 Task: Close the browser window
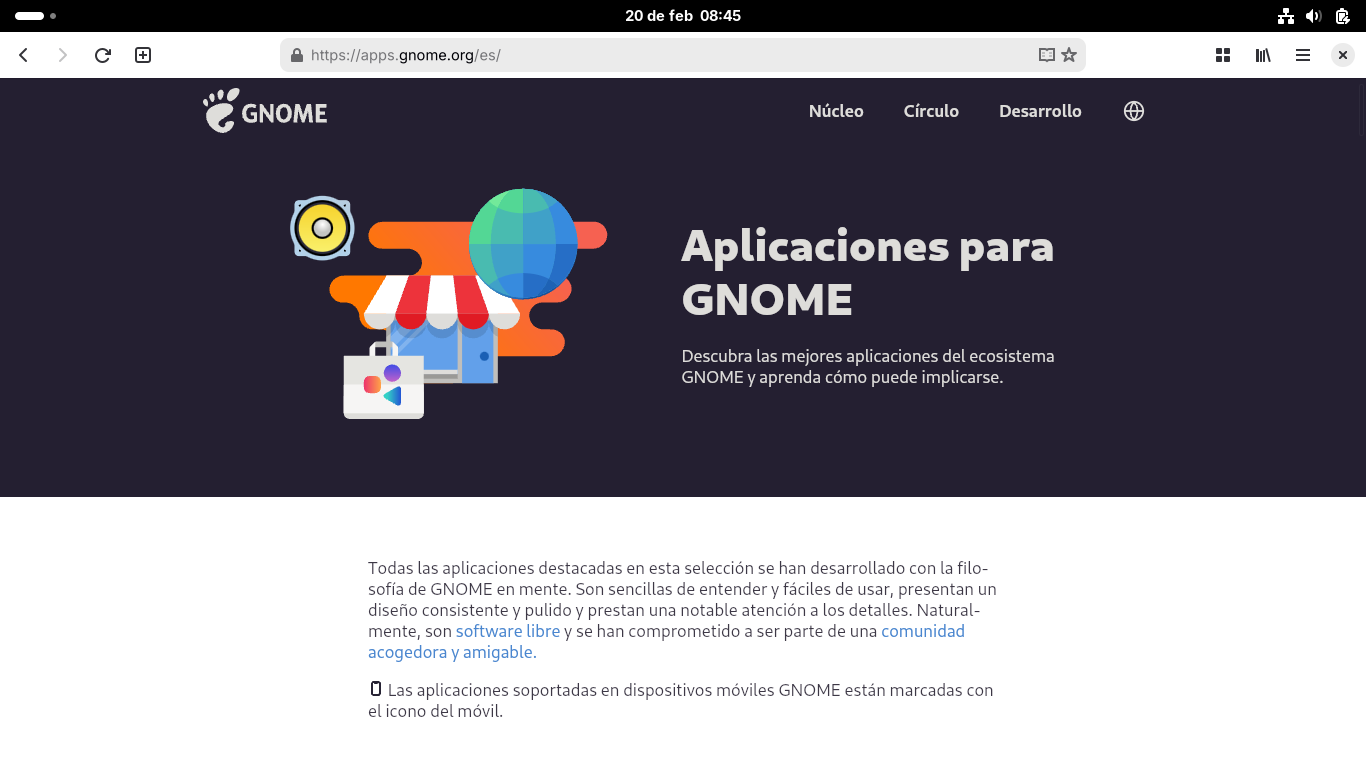click(x=1343, y=55)
